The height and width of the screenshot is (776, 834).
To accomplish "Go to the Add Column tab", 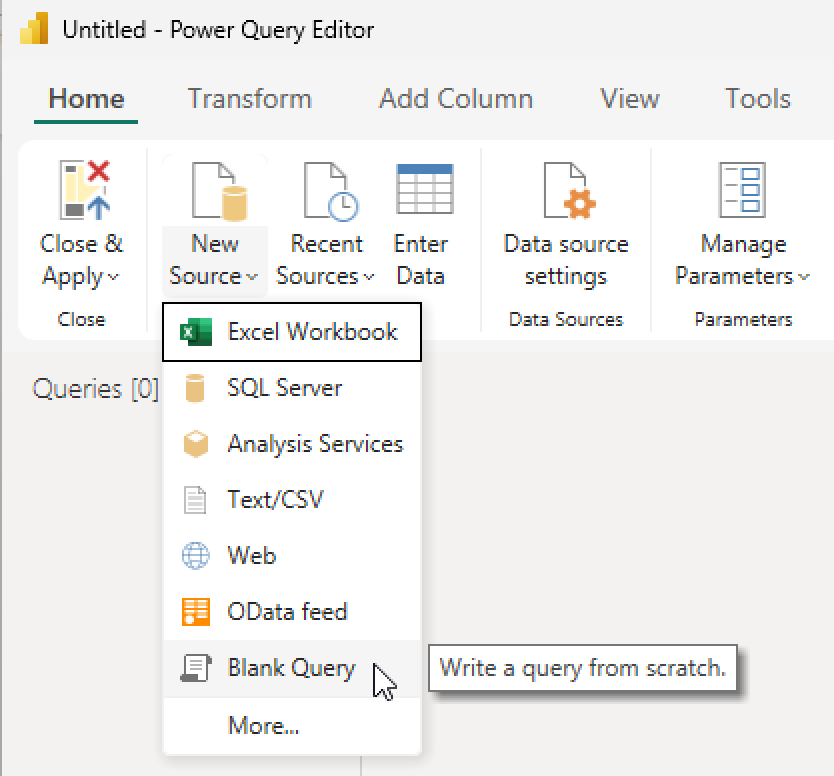I will (x=456, y=99).
